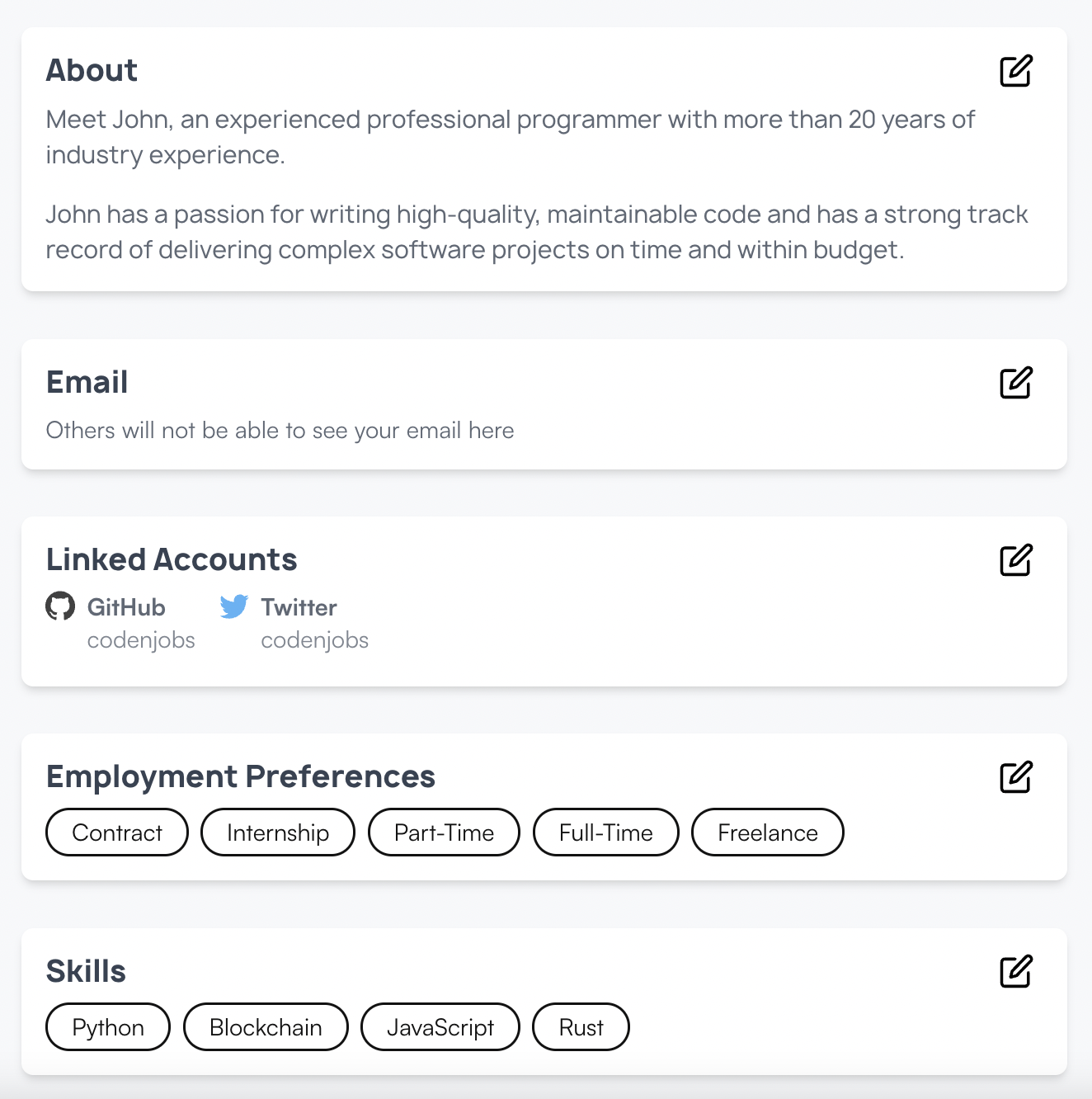The height and width of the screenshot is (1099, 1092).
Task: Toggle the Contract employment preference
Action: click(116, 833)
